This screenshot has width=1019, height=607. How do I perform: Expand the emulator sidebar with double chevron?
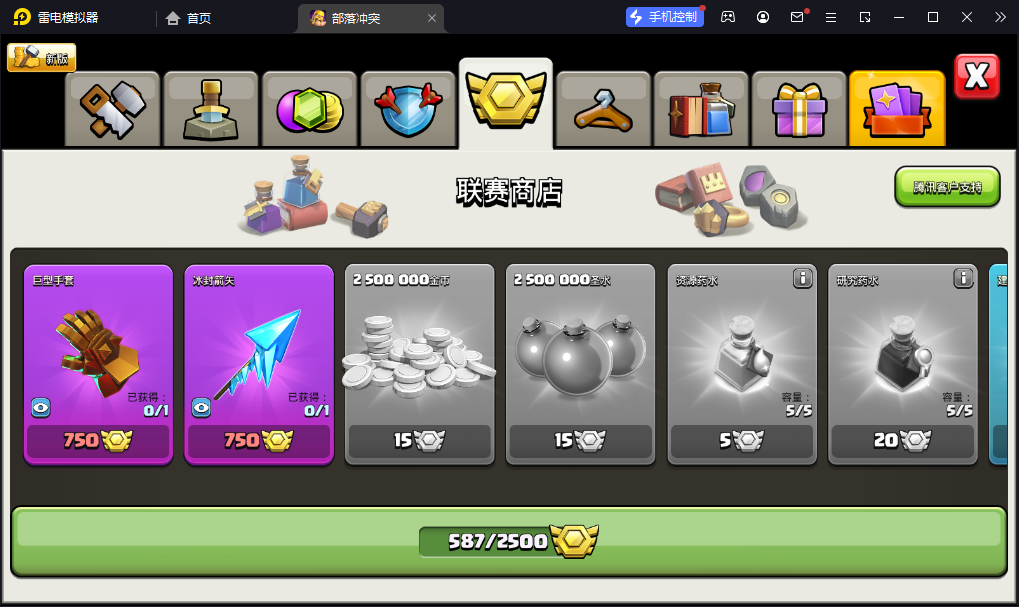click(x=1000, y=18)
